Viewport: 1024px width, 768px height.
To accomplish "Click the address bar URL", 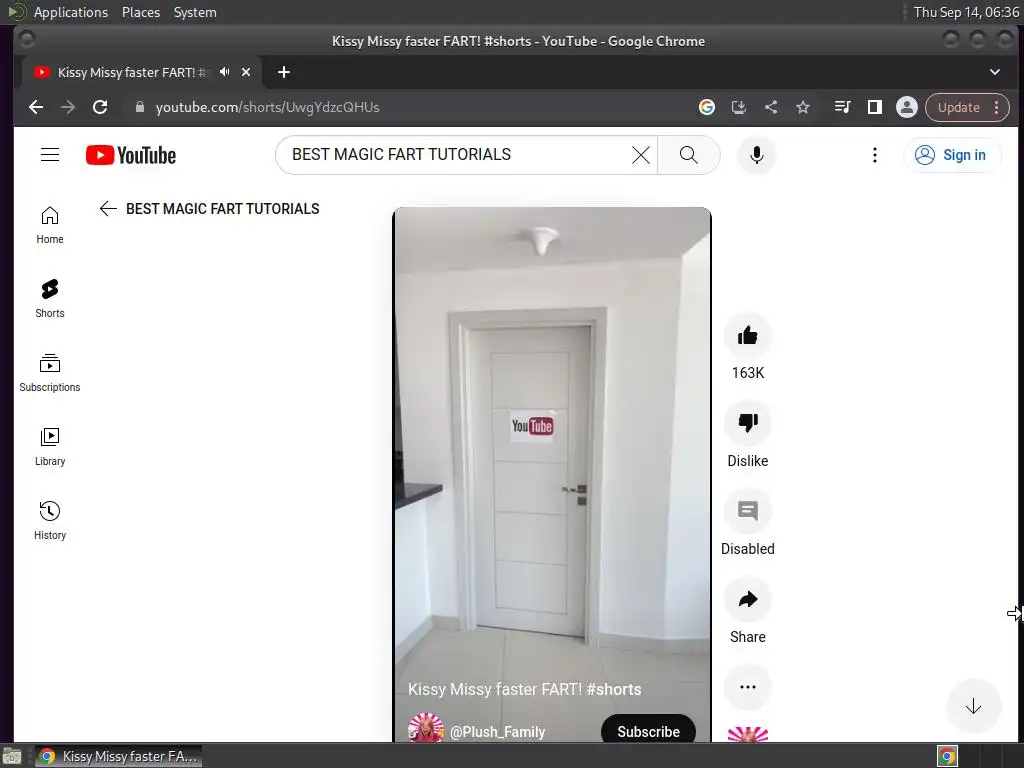I will pos(267,107).
